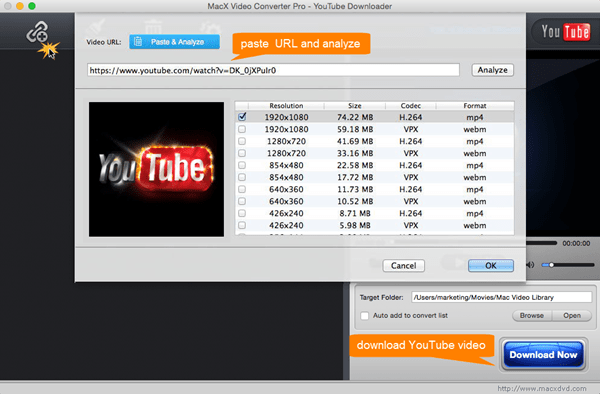Viewport: 600px width, 394px height.
Task: Check the 854x480 17.72 MB webm checkbox
Action: (242, 177)
